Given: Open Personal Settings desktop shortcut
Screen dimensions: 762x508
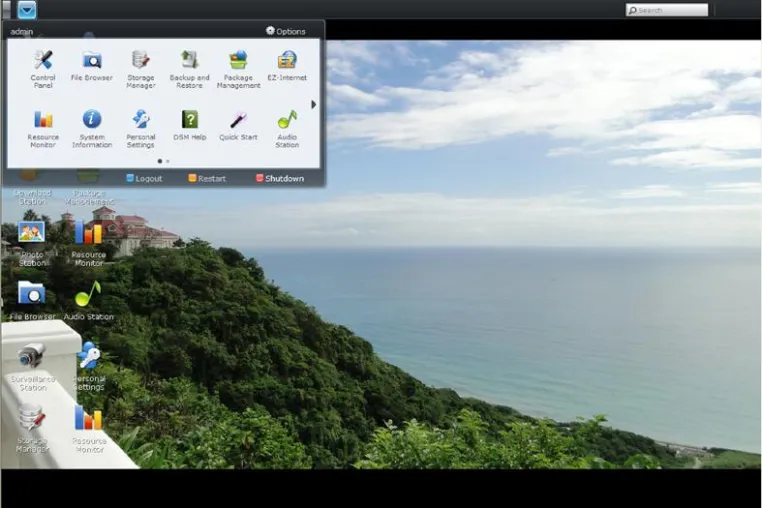Looking at the screenshot, I should click(89, 367).
